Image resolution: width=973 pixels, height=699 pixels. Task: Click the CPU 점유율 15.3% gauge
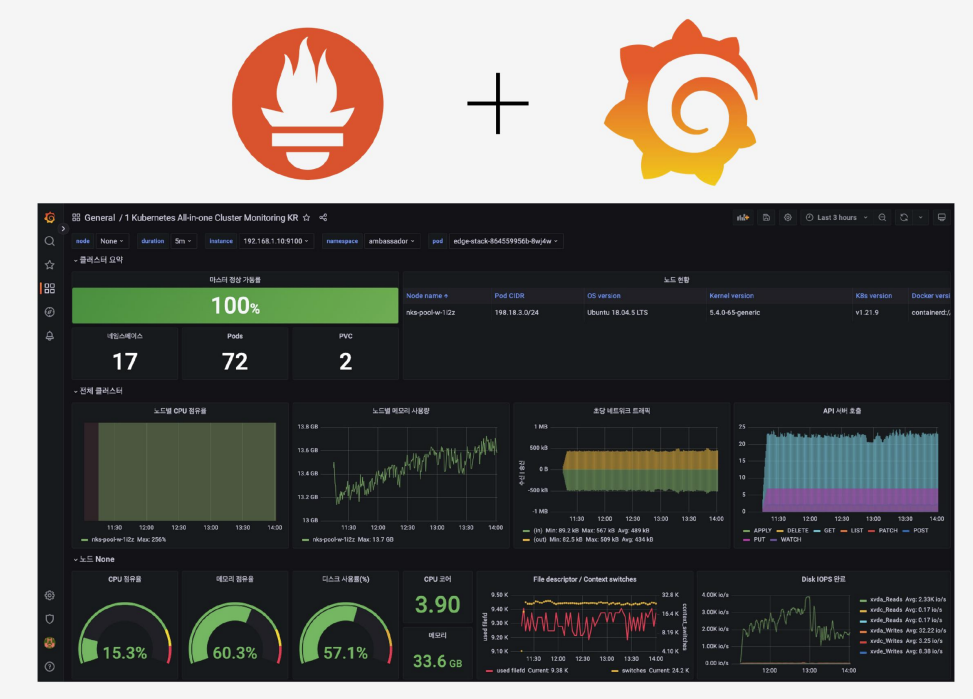click(125, 632)
